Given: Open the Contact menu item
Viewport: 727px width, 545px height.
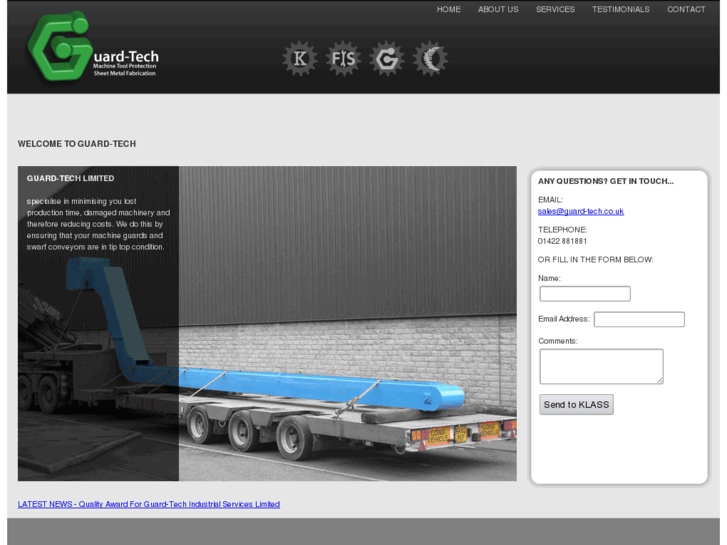Looking at the screenshot, I should (686, 9).
